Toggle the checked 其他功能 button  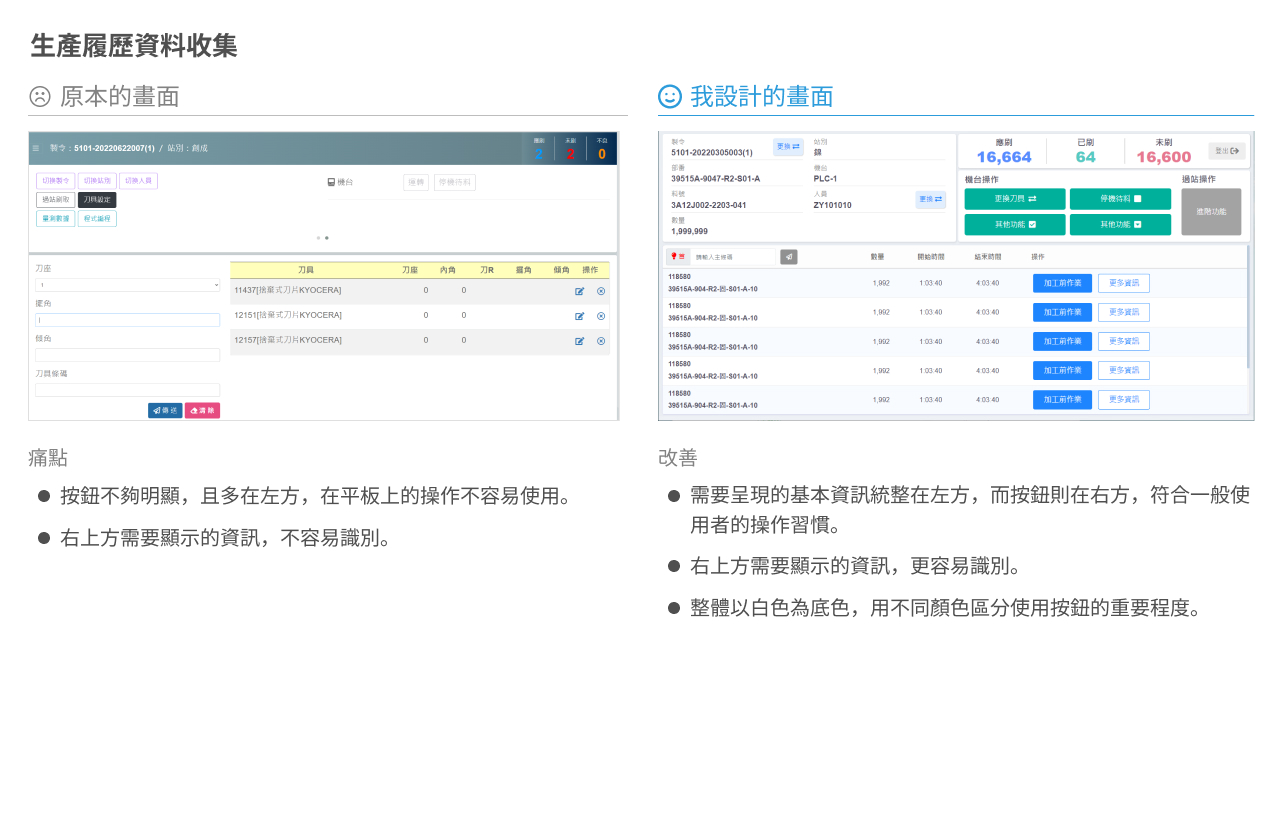pyautogui.click(x=1015, y=225)
